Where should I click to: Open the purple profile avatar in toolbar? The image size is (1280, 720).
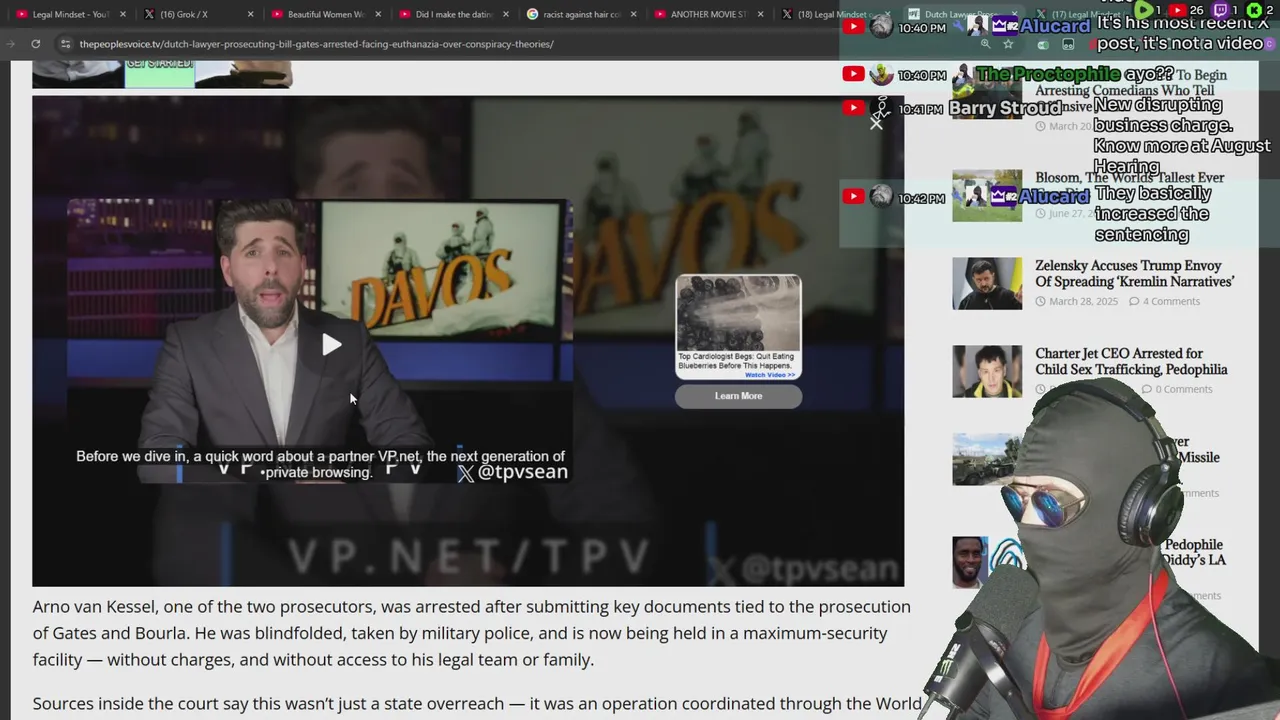(1268, 44)
